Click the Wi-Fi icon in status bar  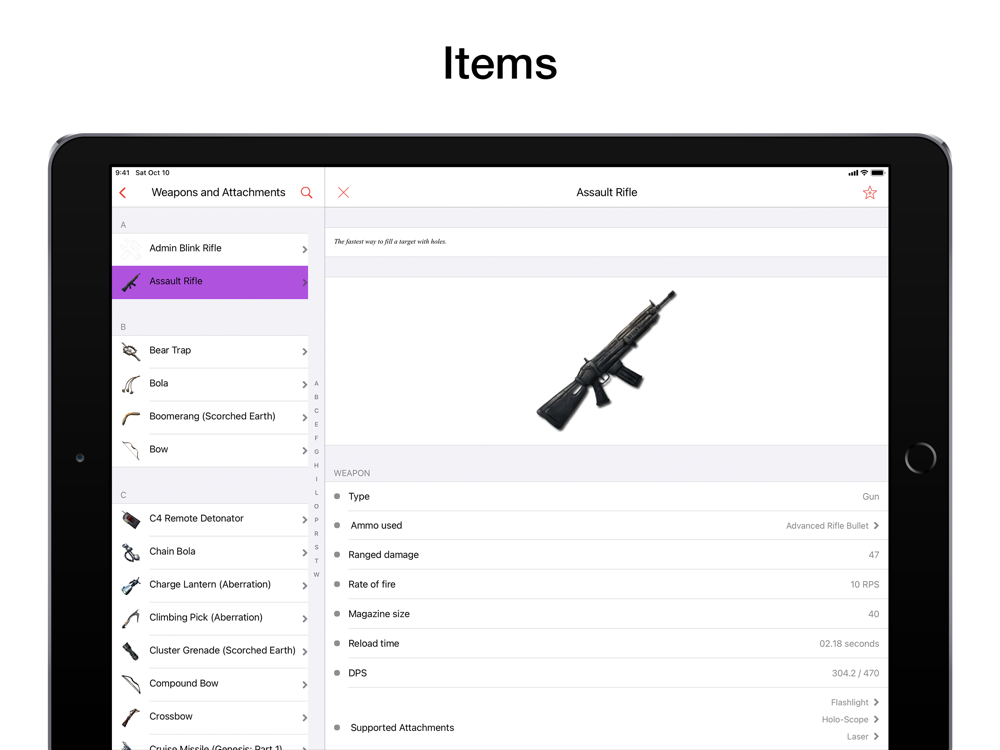pos(864,173)
